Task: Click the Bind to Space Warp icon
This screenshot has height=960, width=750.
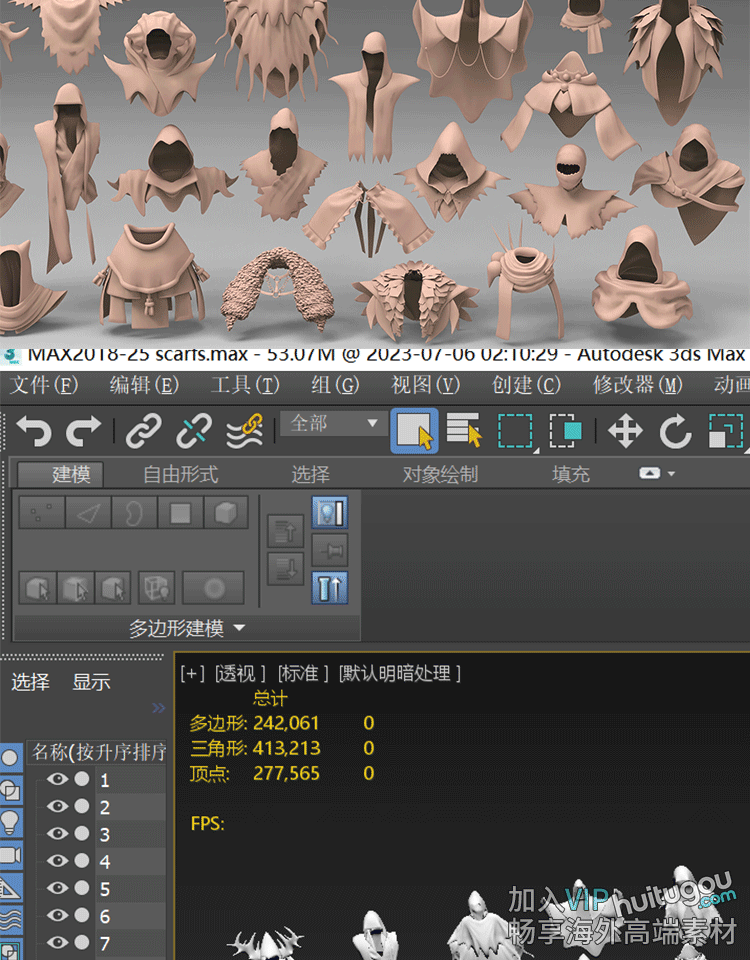Action: click(244, 432)
